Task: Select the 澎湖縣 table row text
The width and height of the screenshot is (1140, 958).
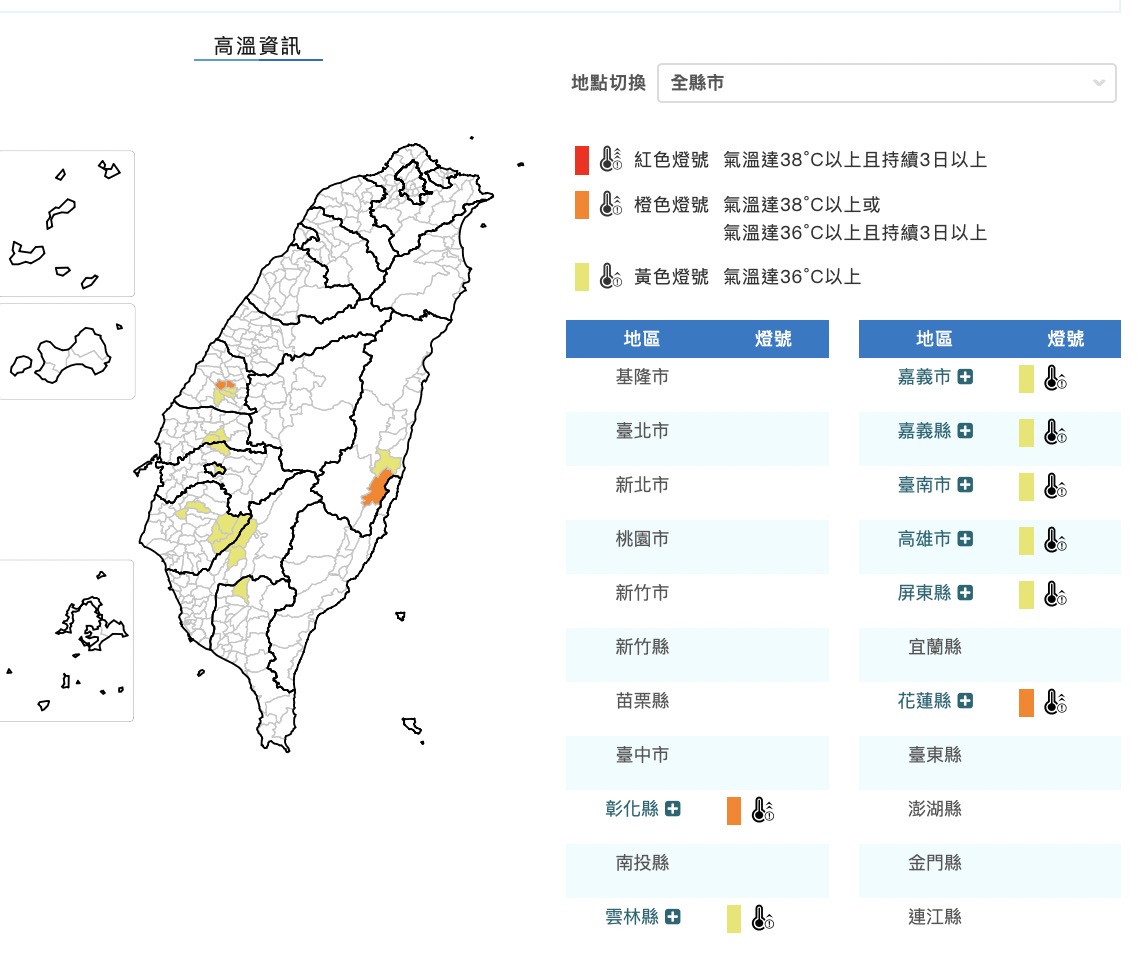Action: tap(934, 809)
